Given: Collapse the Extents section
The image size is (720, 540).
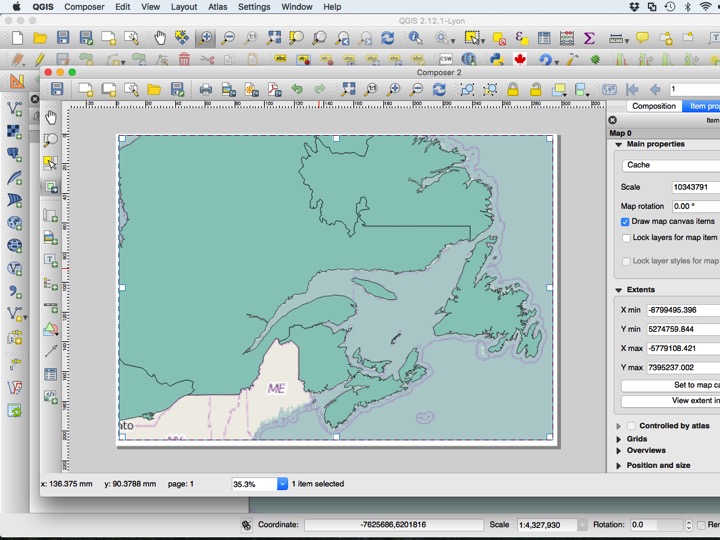Looking at the screenshot, I should tap(619, 290).
